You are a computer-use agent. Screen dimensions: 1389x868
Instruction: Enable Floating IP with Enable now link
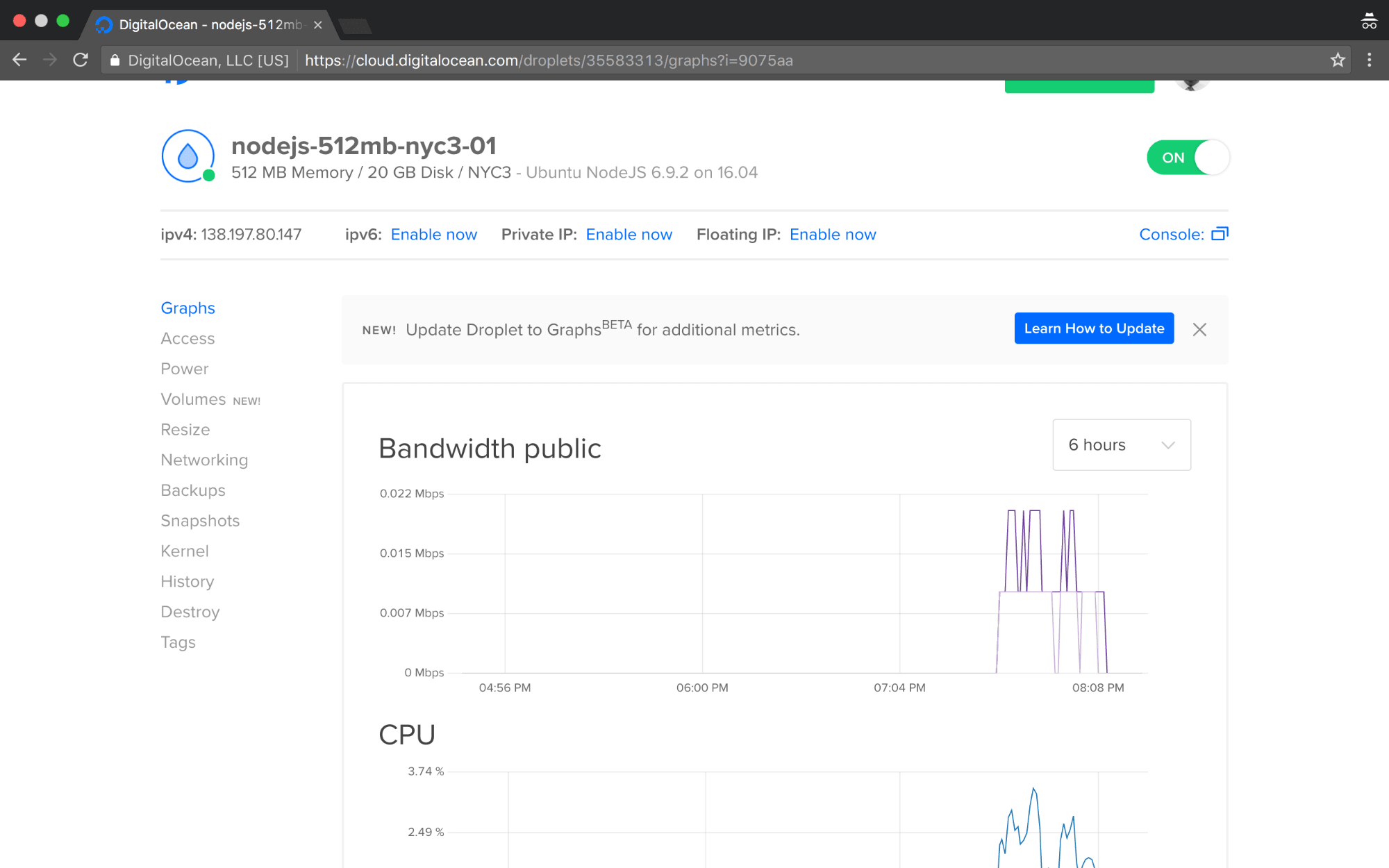(833, 235)
